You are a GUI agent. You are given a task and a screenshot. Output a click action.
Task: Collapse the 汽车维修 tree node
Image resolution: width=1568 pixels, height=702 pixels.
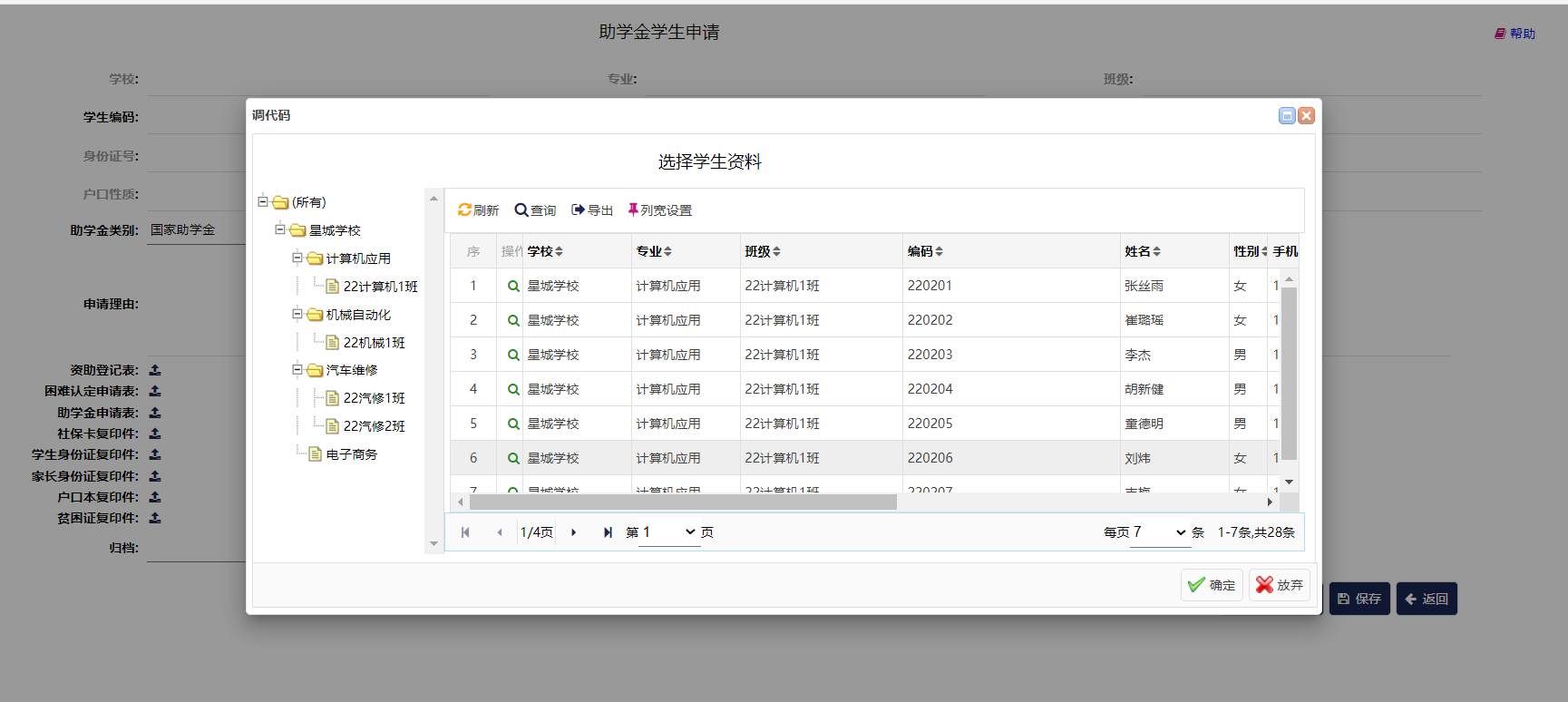[297, 369]
